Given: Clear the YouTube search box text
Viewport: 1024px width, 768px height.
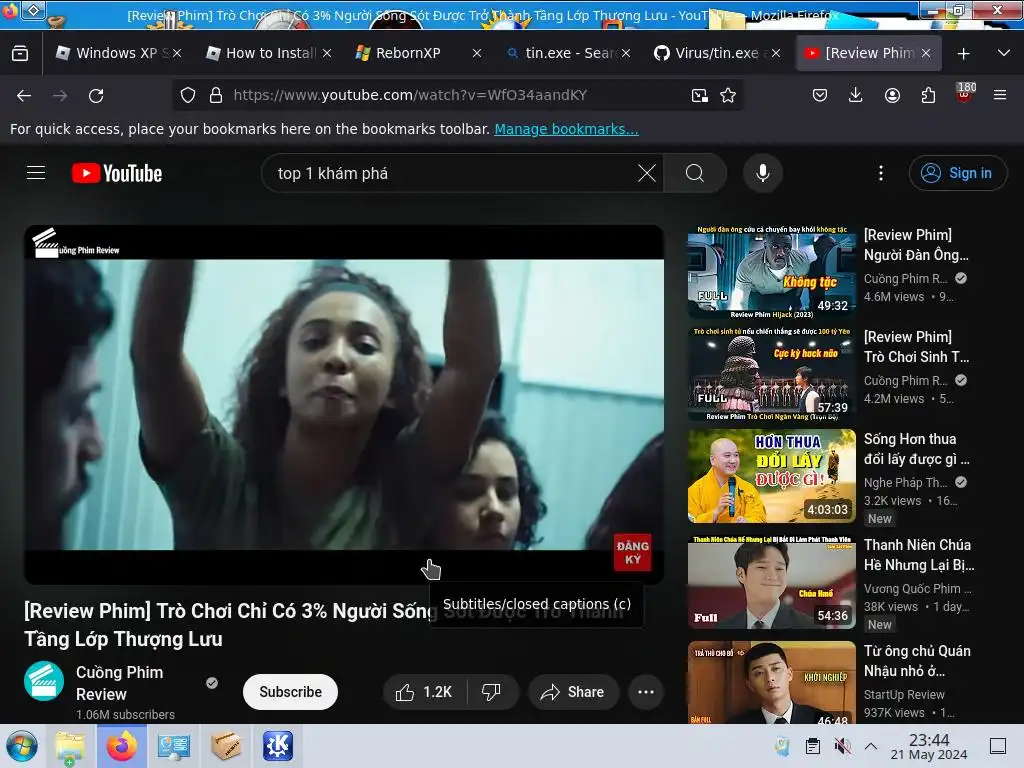Looking at the screenshot, I should [647, 173].
